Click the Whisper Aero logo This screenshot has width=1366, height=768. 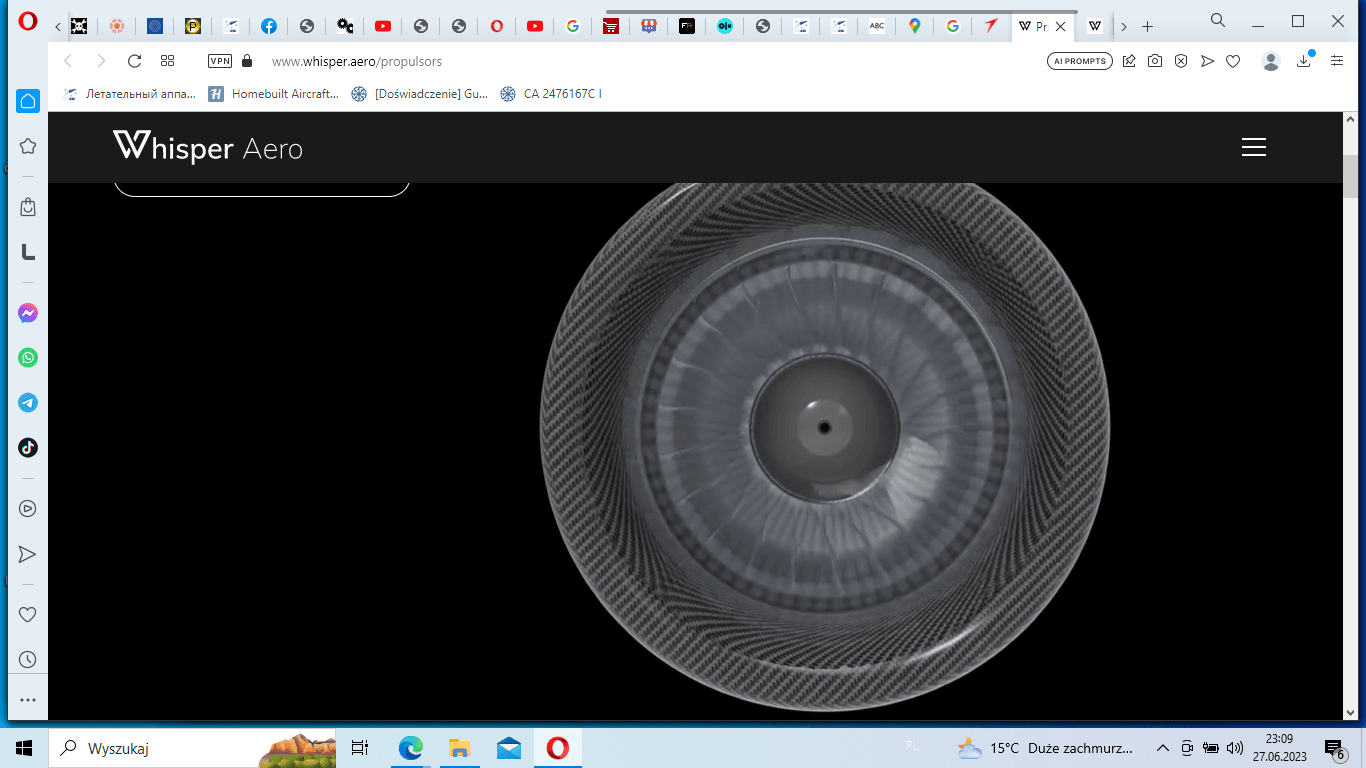click(x=208, y=147)
